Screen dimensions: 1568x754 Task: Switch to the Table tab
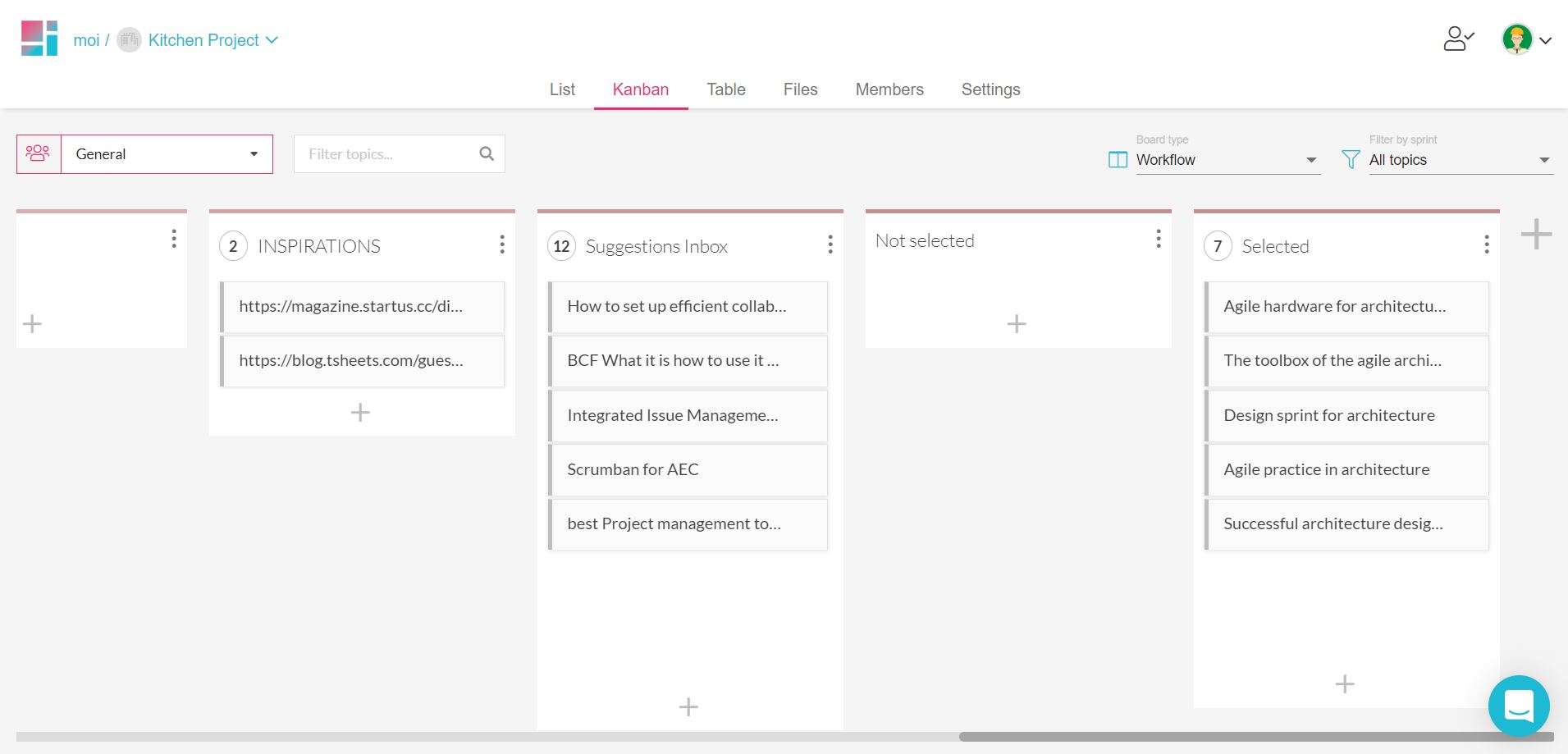[x=726, y=89]
